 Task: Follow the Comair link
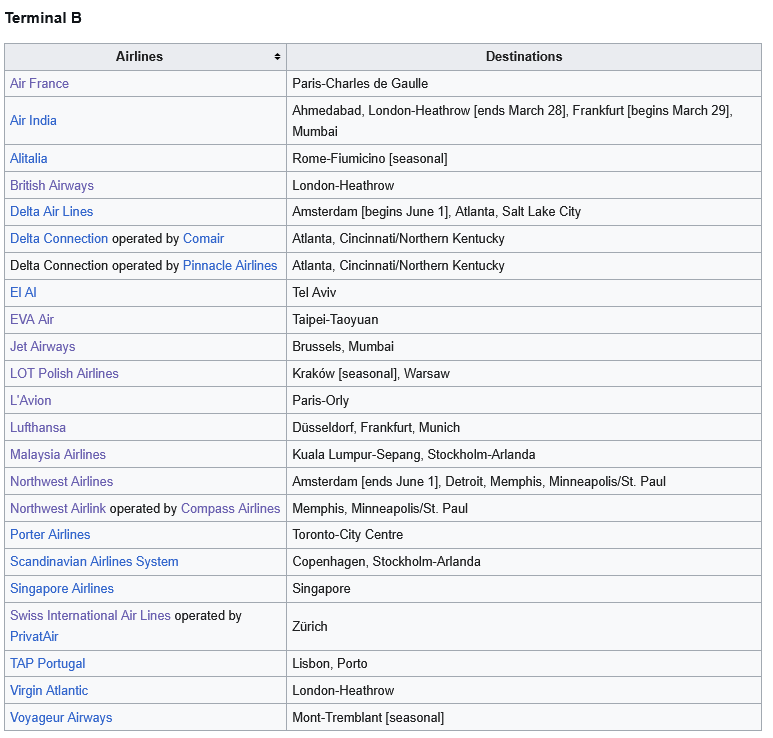[203, 239]
